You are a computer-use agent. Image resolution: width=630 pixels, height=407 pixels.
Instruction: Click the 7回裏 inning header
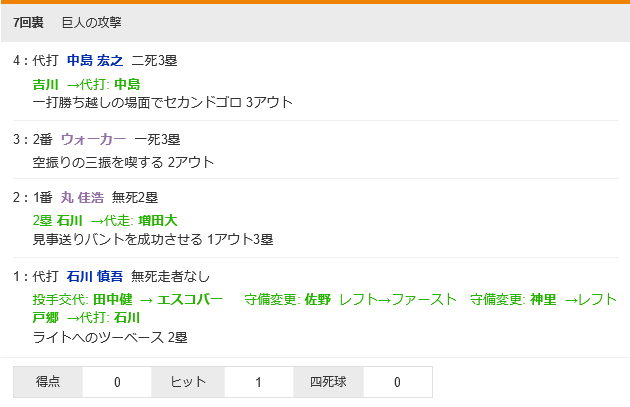[28, 22]
